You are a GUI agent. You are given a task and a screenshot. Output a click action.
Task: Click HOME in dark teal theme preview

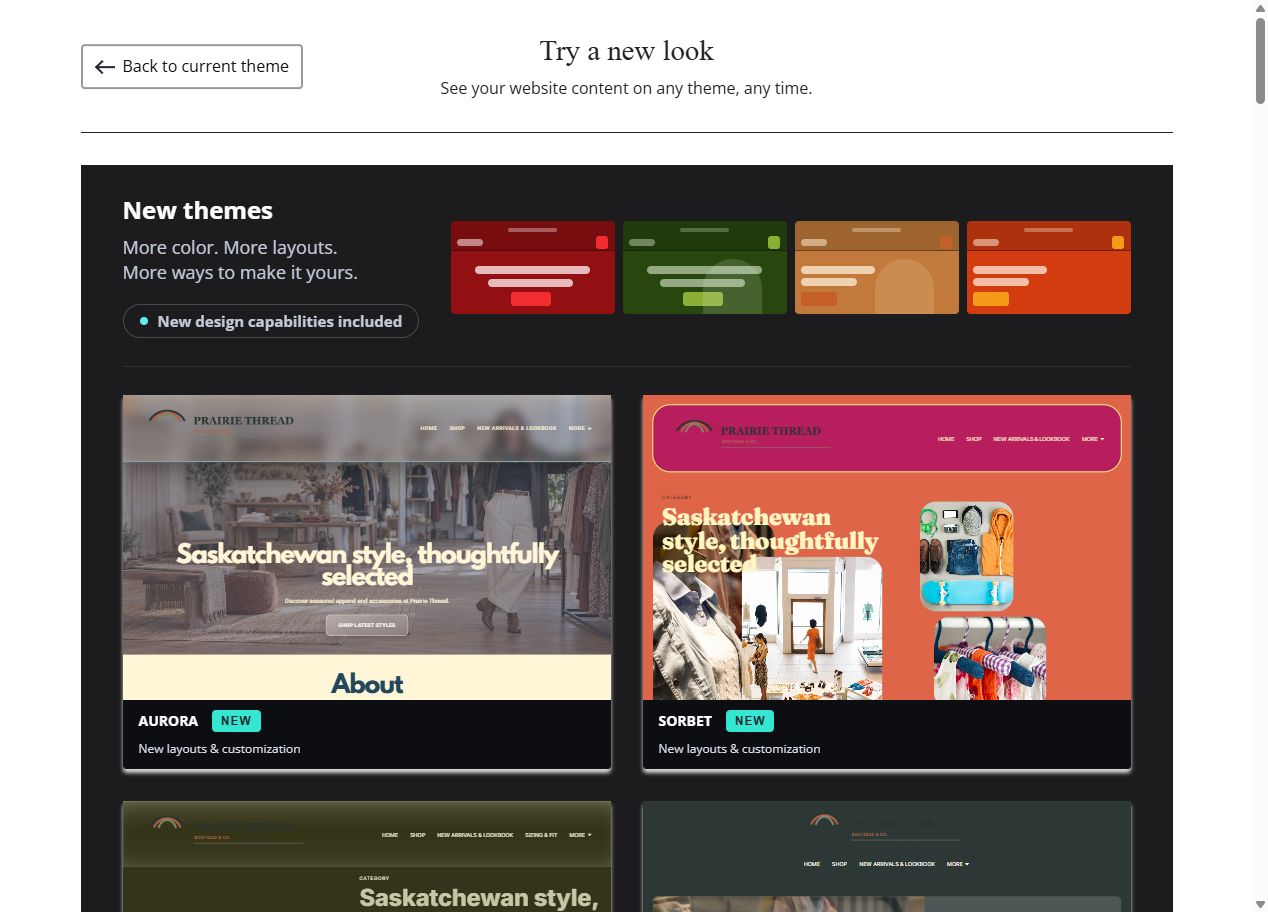tap(812, 864)
